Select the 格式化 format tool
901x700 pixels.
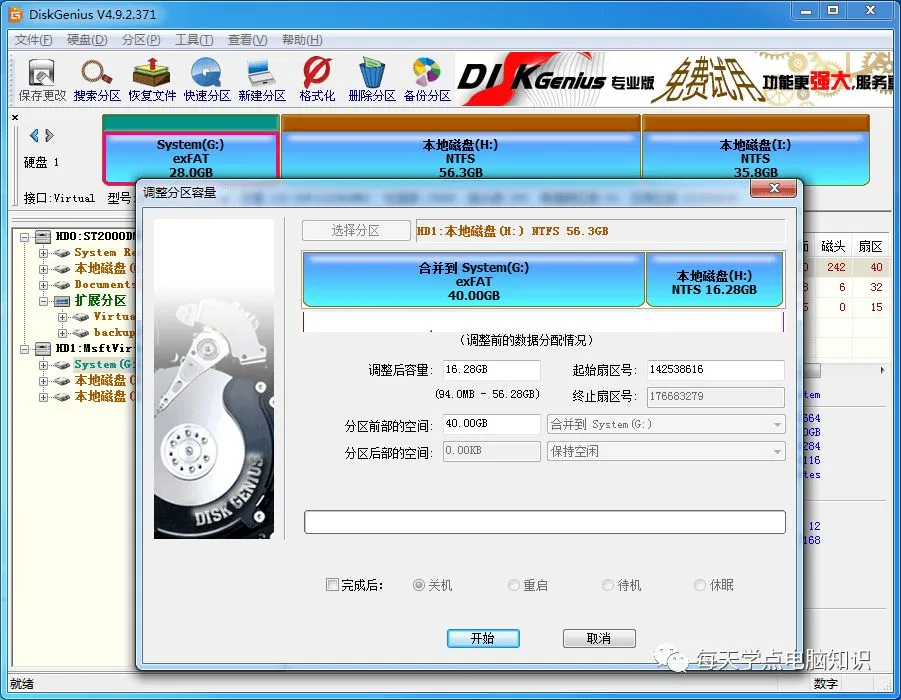point(317,80)
